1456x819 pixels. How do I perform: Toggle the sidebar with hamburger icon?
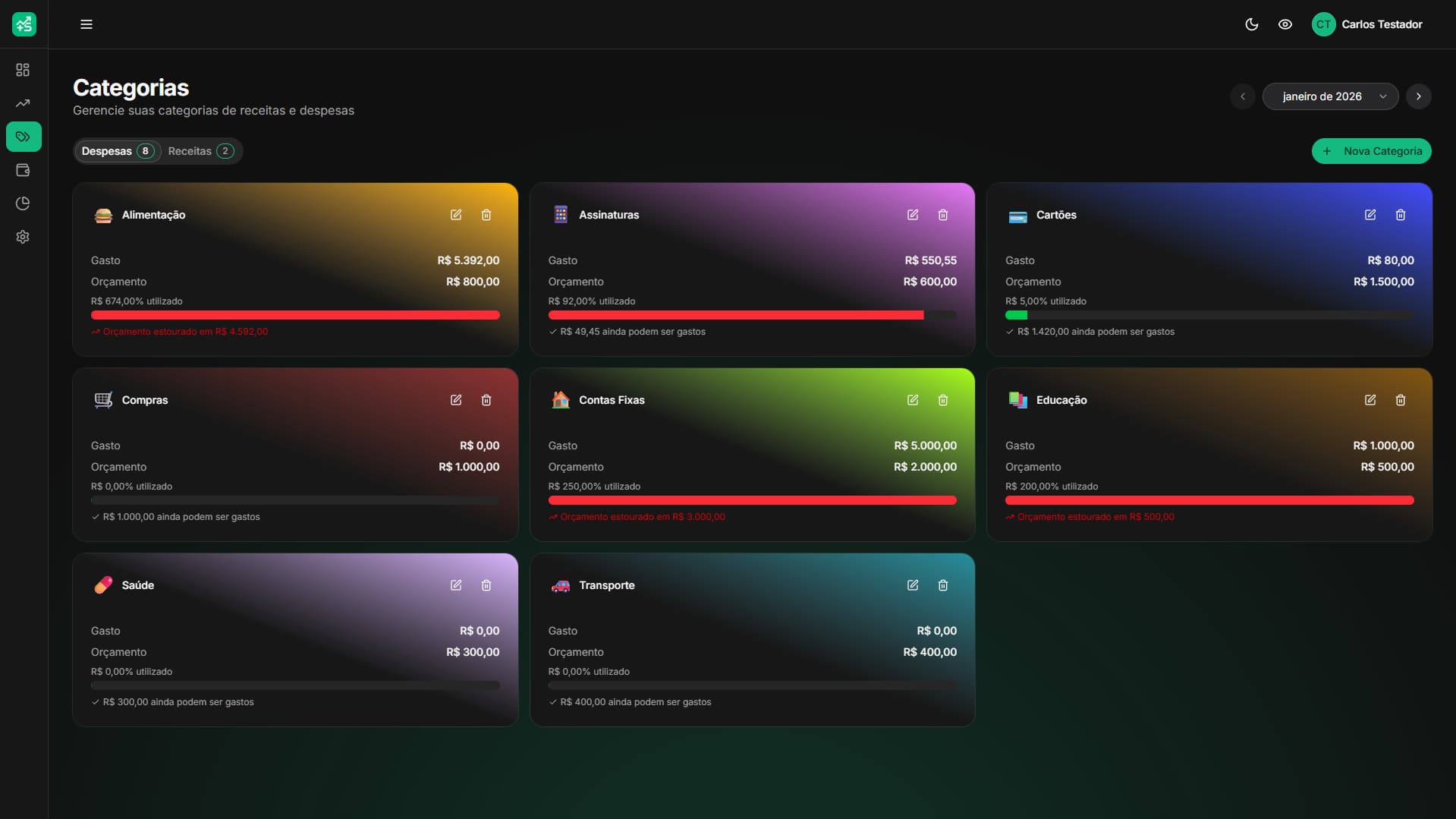coord(86,24)
